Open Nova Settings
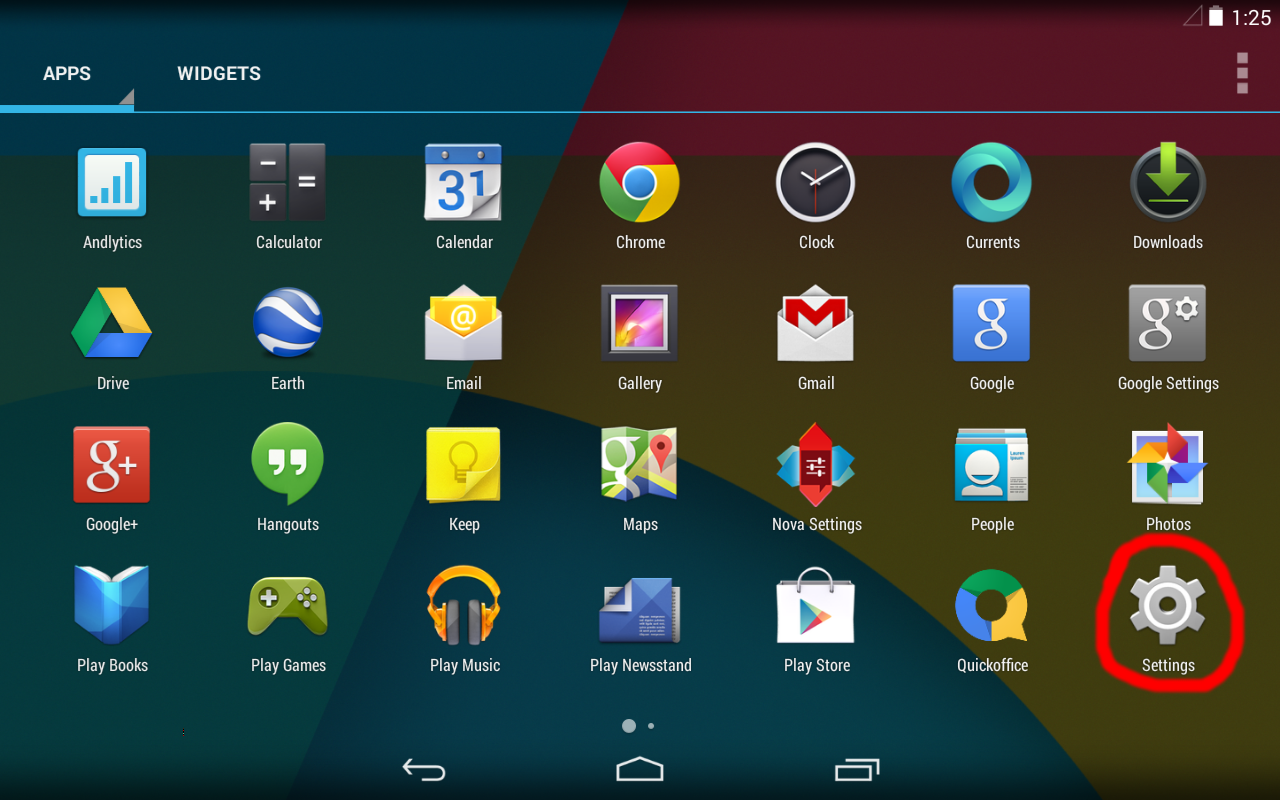The height and width of the screenshot is (800, 1280). tap(816, 464)
